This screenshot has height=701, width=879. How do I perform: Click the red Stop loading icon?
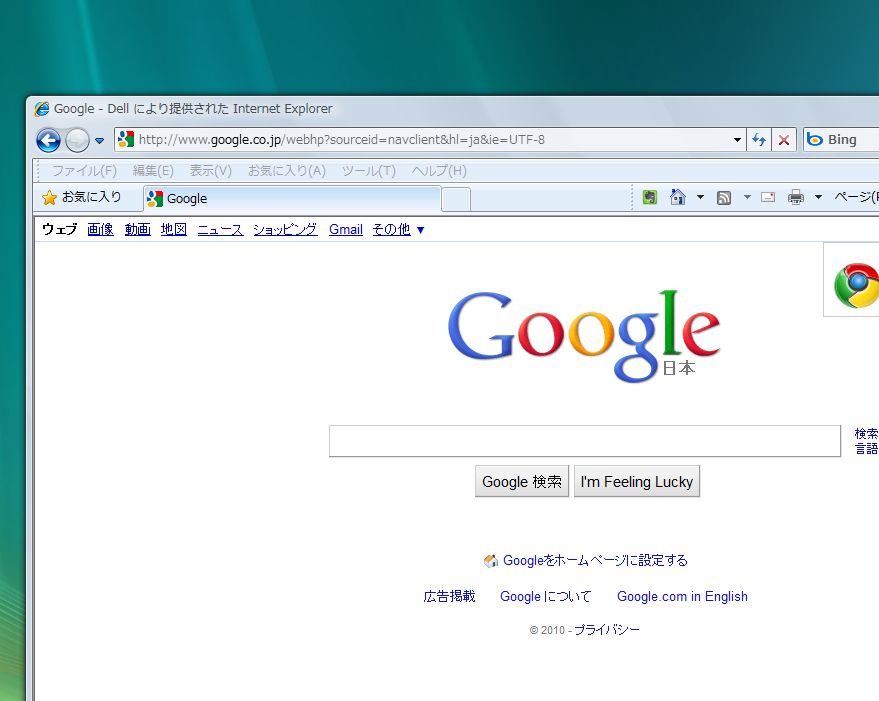[784, 140]
